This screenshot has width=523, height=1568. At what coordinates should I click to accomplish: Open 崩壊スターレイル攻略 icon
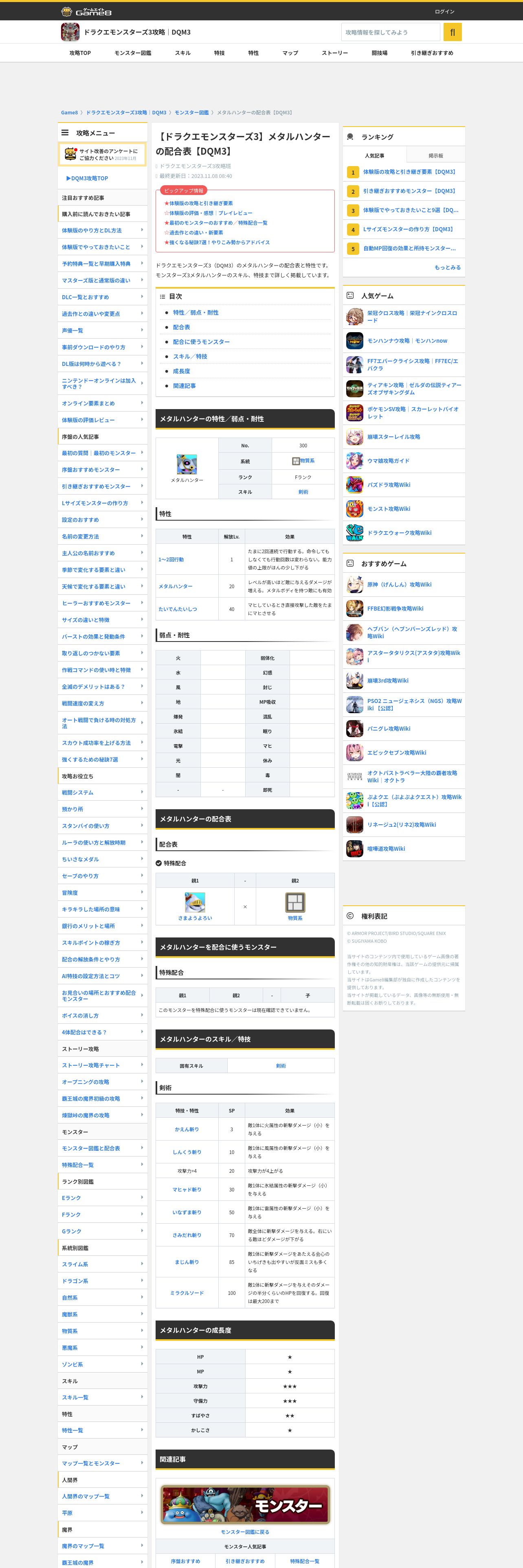click(354, 437)
